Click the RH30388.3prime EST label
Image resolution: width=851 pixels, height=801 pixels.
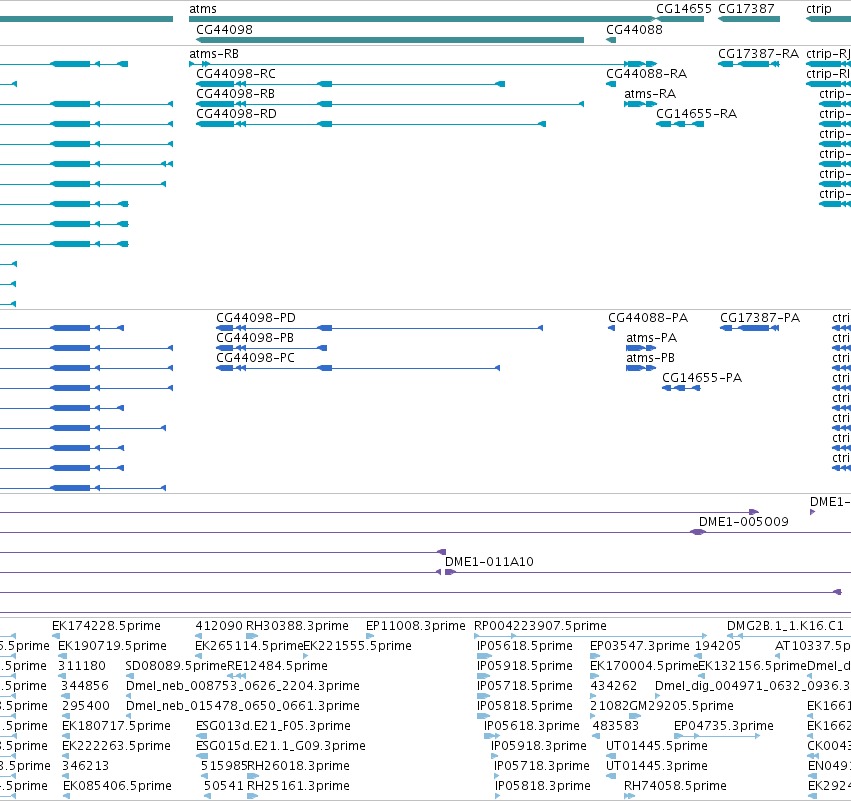coord(297,626)
